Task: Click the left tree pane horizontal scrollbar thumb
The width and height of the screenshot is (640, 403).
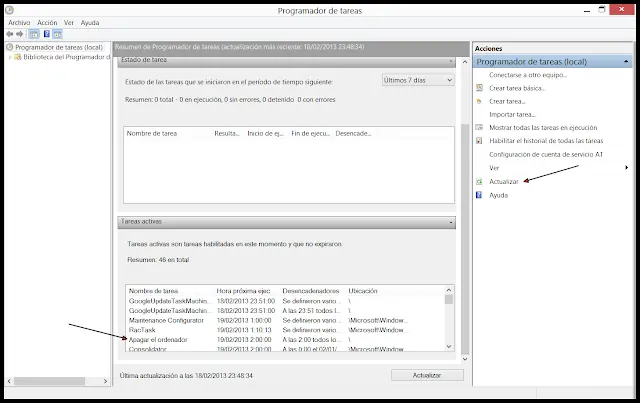Action: (49, 381)
